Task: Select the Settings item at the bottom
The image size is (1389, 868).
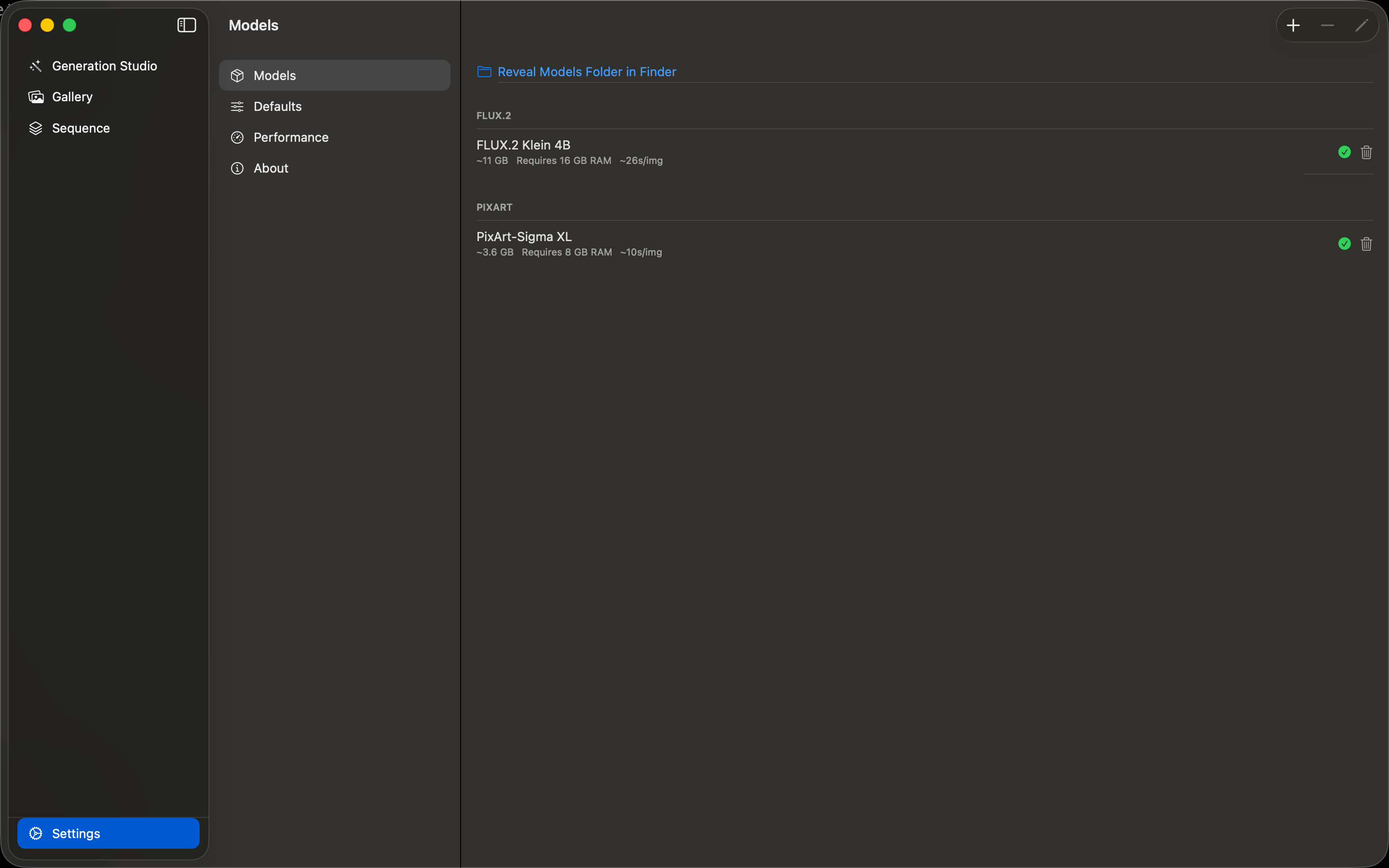Action: click(x=109, y=833)
